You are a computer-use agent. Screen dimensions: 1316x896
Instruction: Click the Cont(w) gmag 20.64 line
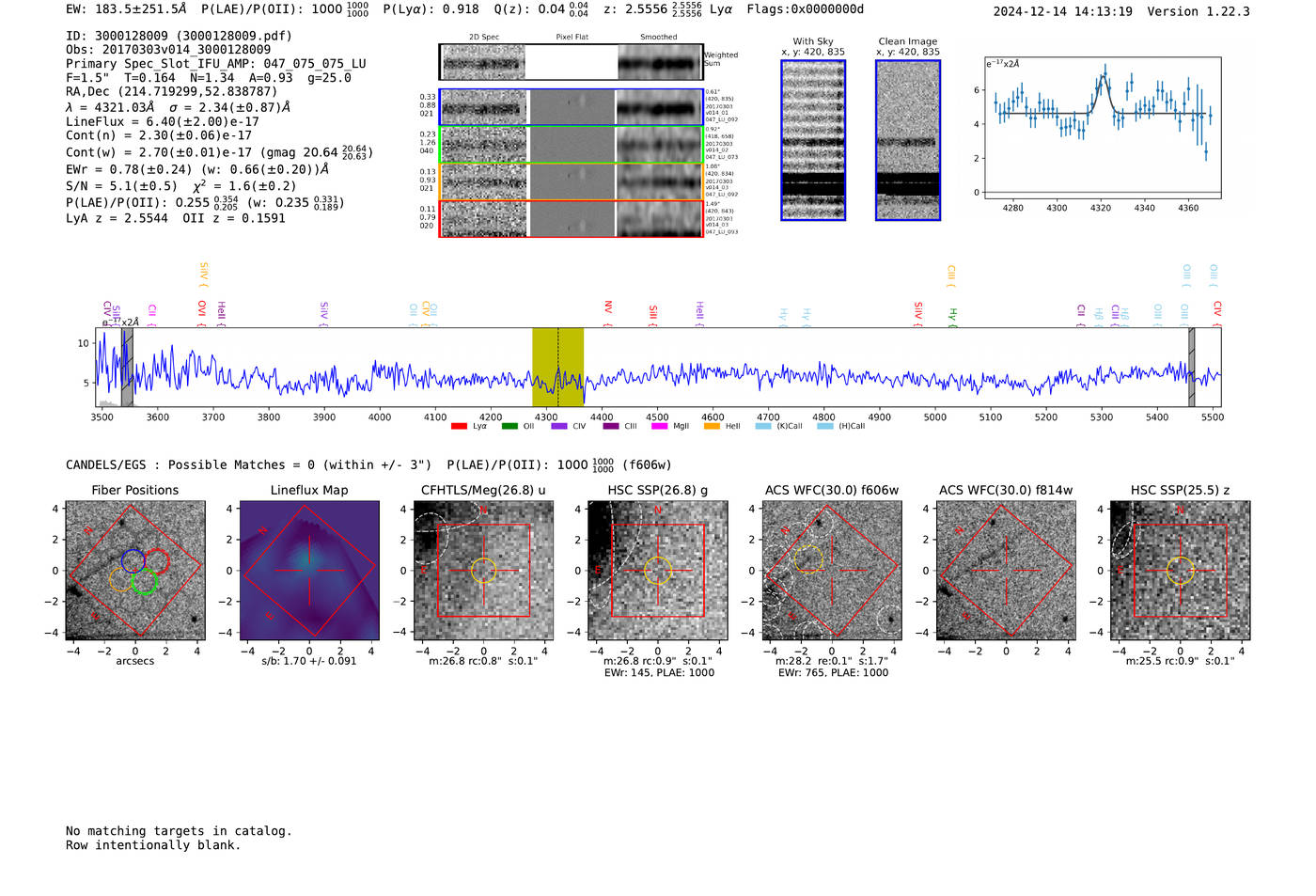click(220, 151)
